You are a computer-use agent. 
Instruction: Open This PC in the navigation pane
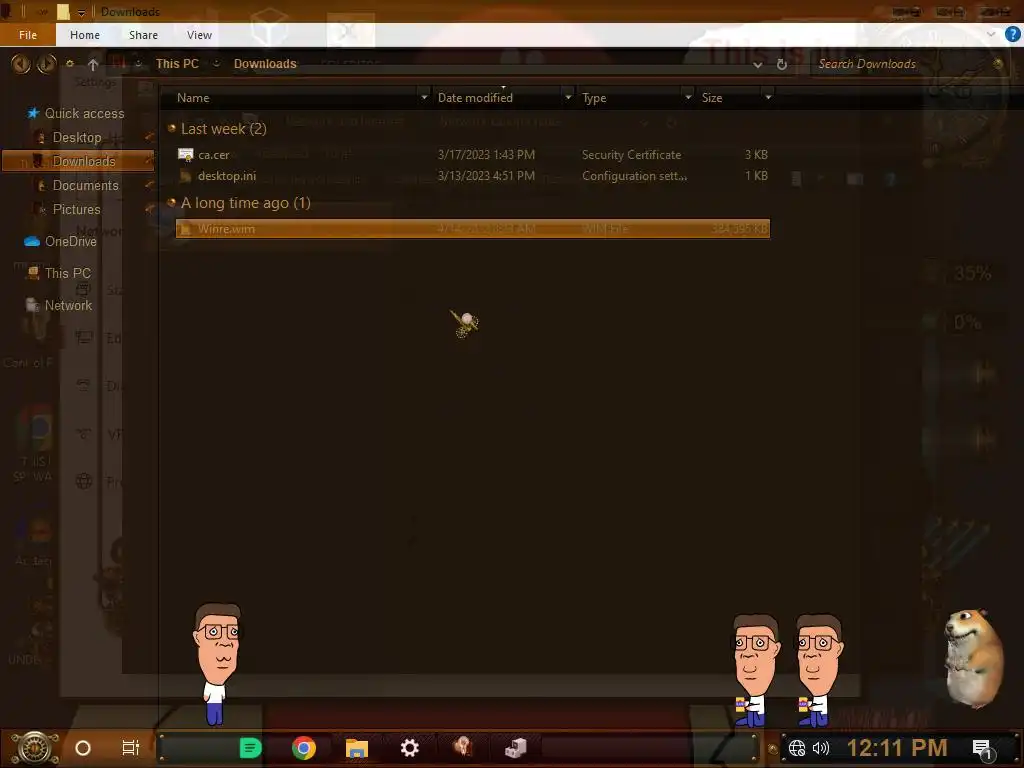68,273
